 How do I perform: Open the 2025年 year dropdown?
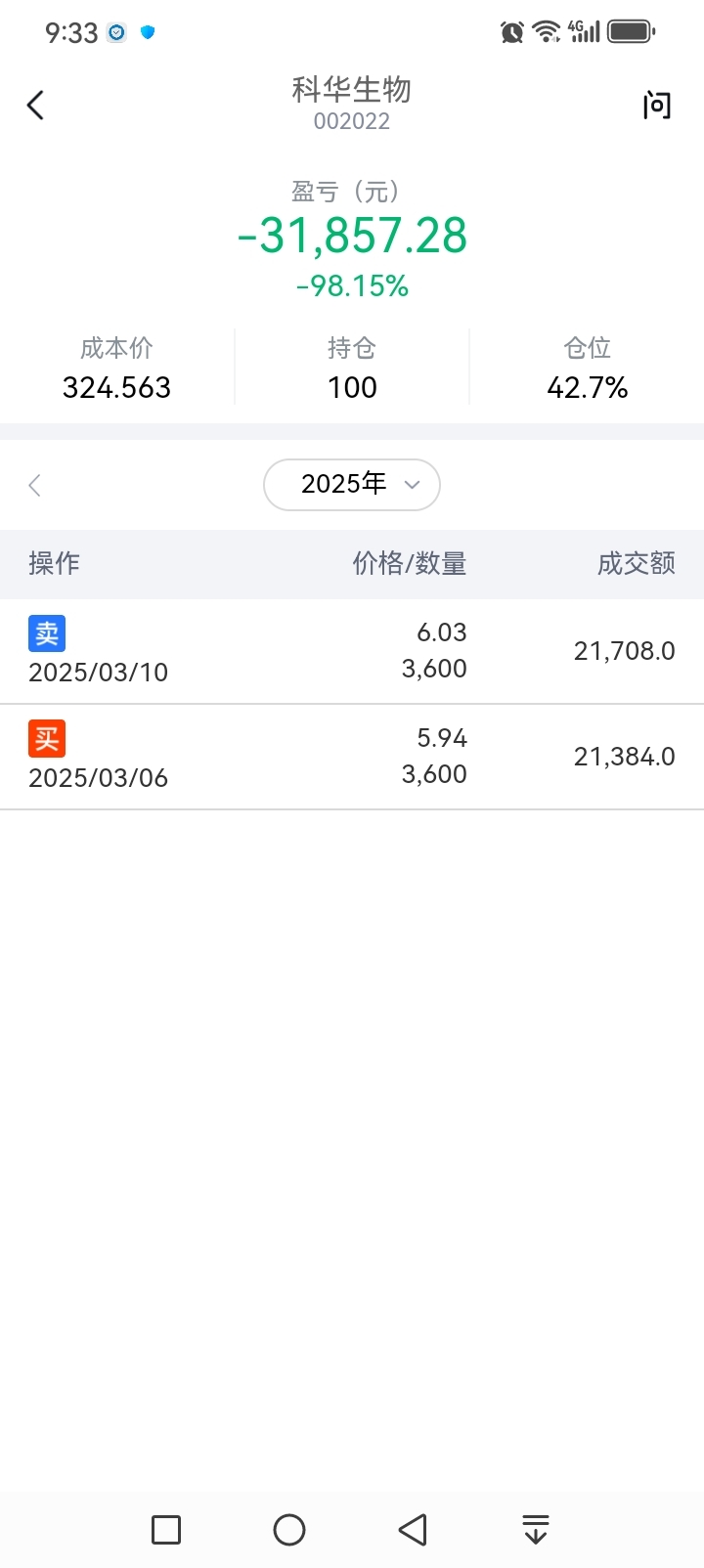click(x=352, y=484)
